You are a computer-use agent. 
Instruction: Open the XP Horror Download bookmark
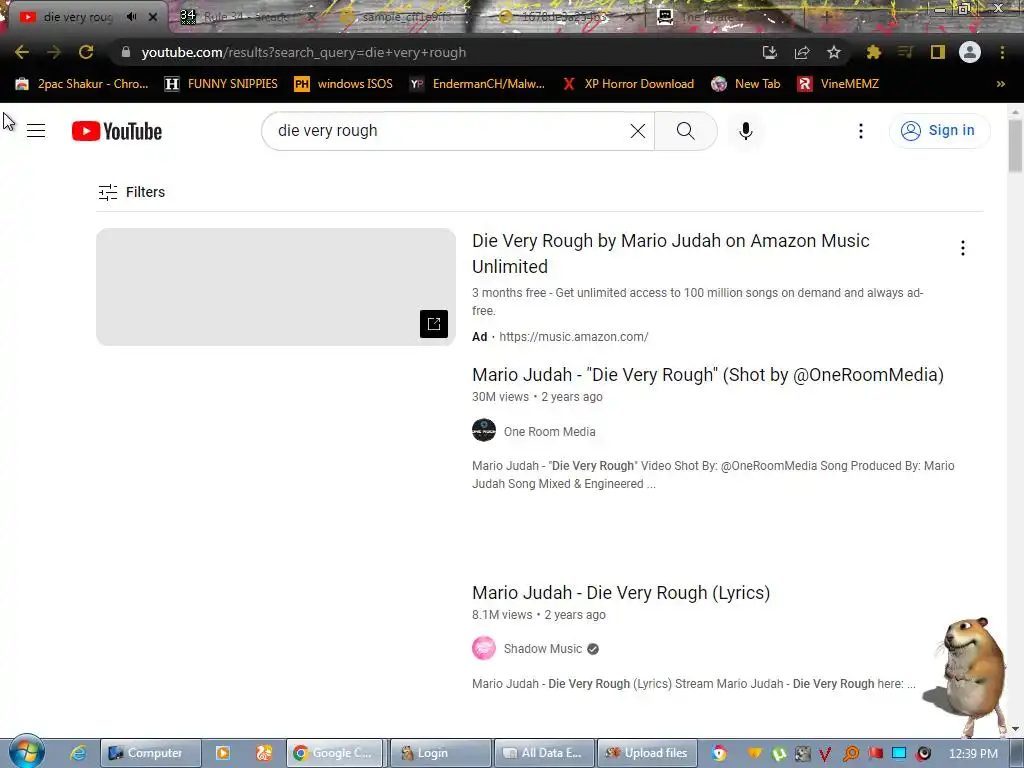(x=628, y=84)
